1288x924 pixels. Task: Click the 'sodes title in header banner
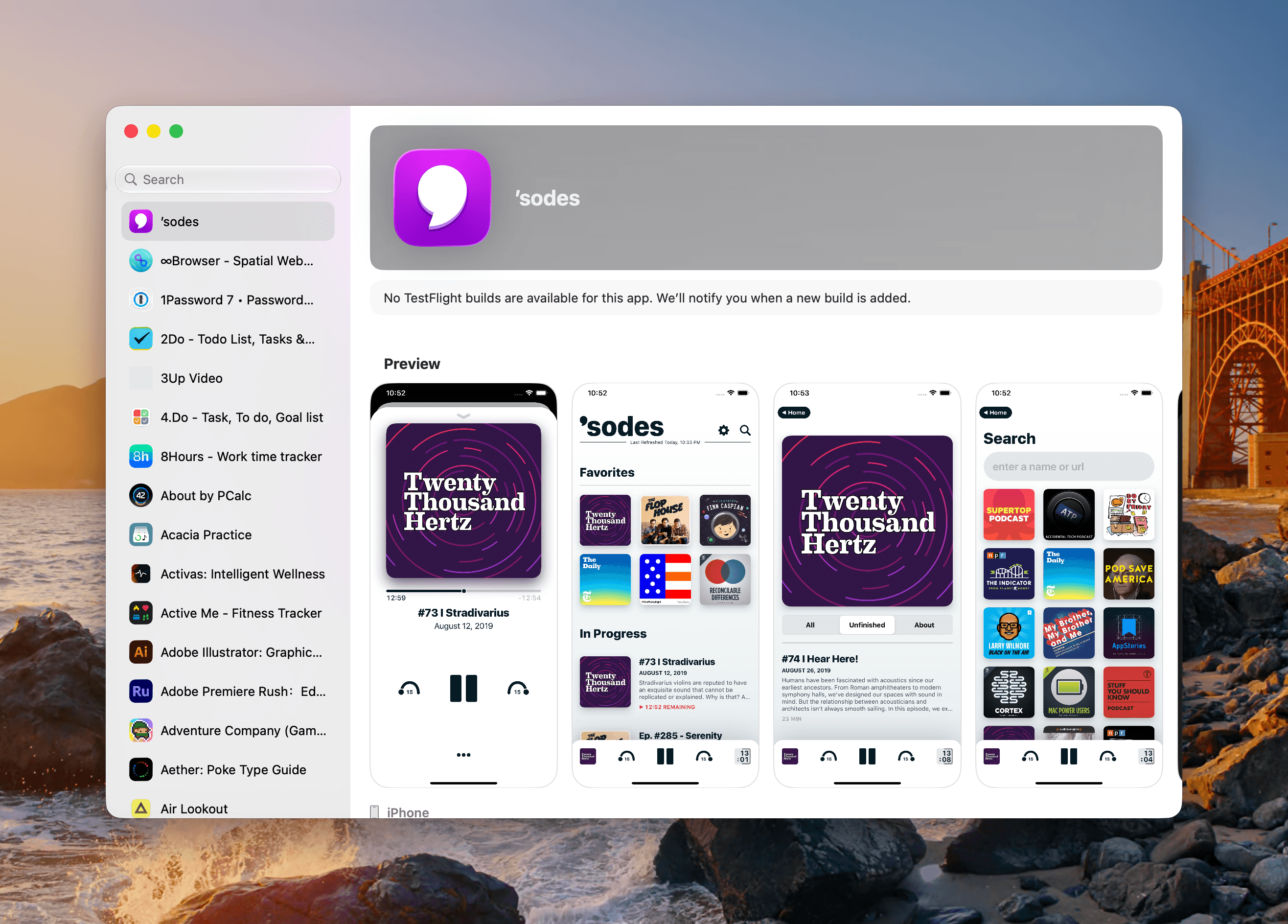coord(547,198)
